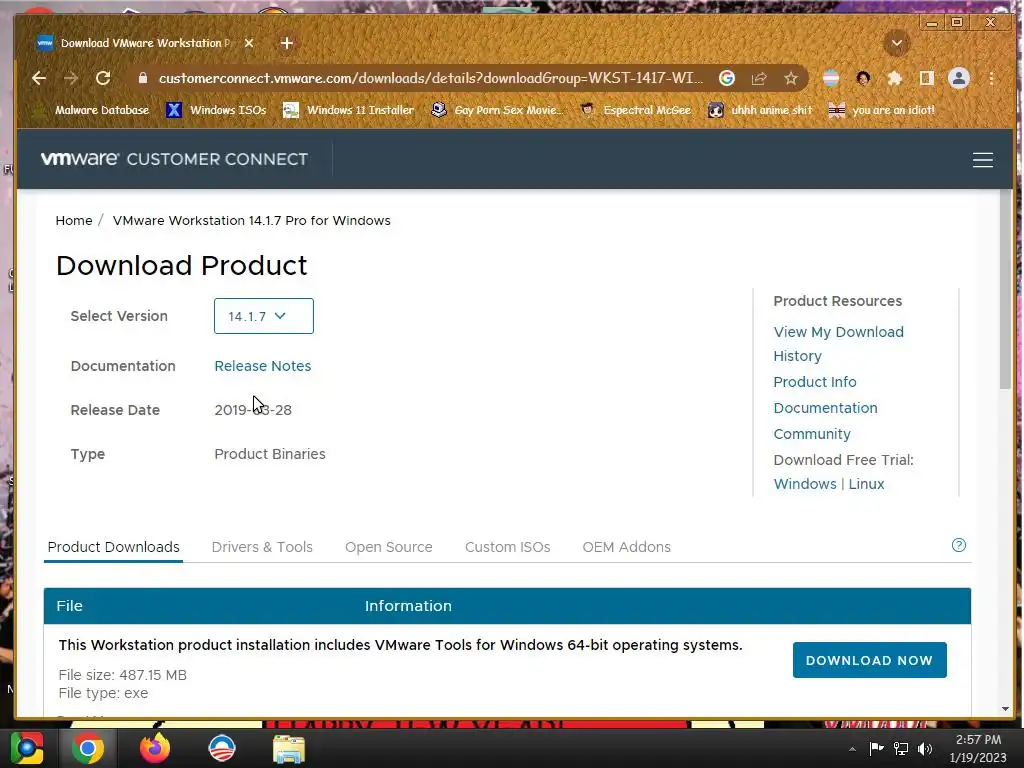Open the volume speaker tray icon
1024x768 pixels.
click(x=925, y=748)
